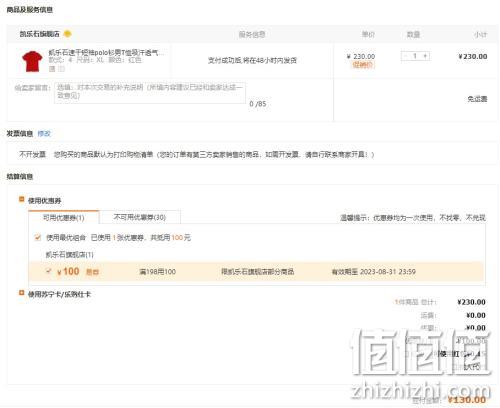Click the 给卖家留言 message text box
The width and height of the screenshot is (500, 408).
tap(150, 92)
